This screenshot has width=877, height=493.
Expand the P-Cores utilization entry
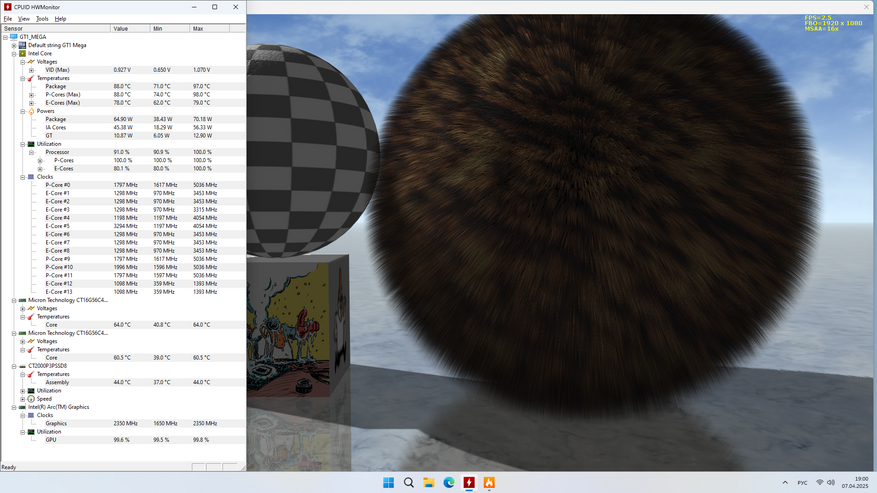[x=40, y=161]
